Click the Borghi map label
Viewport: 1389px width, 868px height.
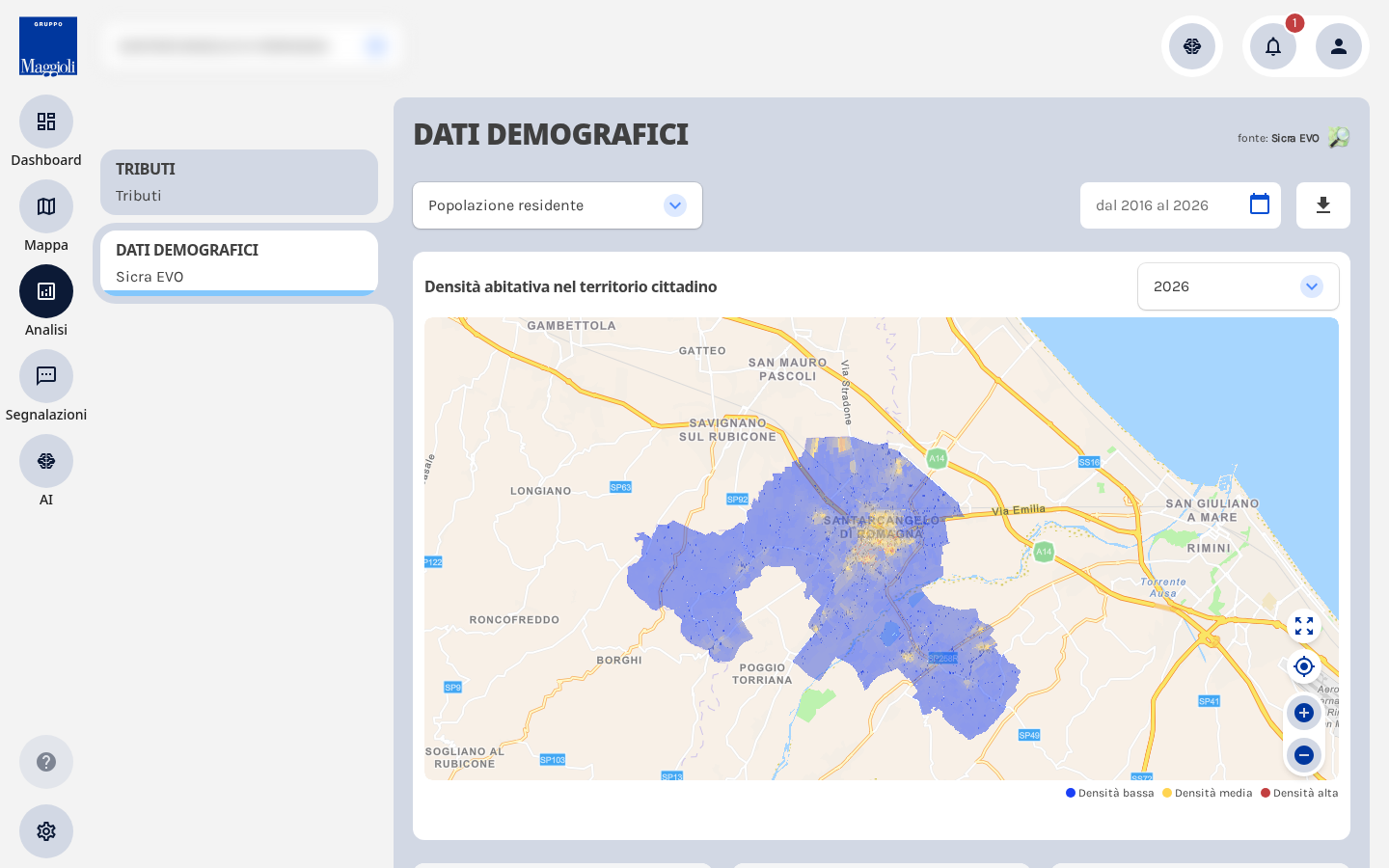click(x=619, y=661)
